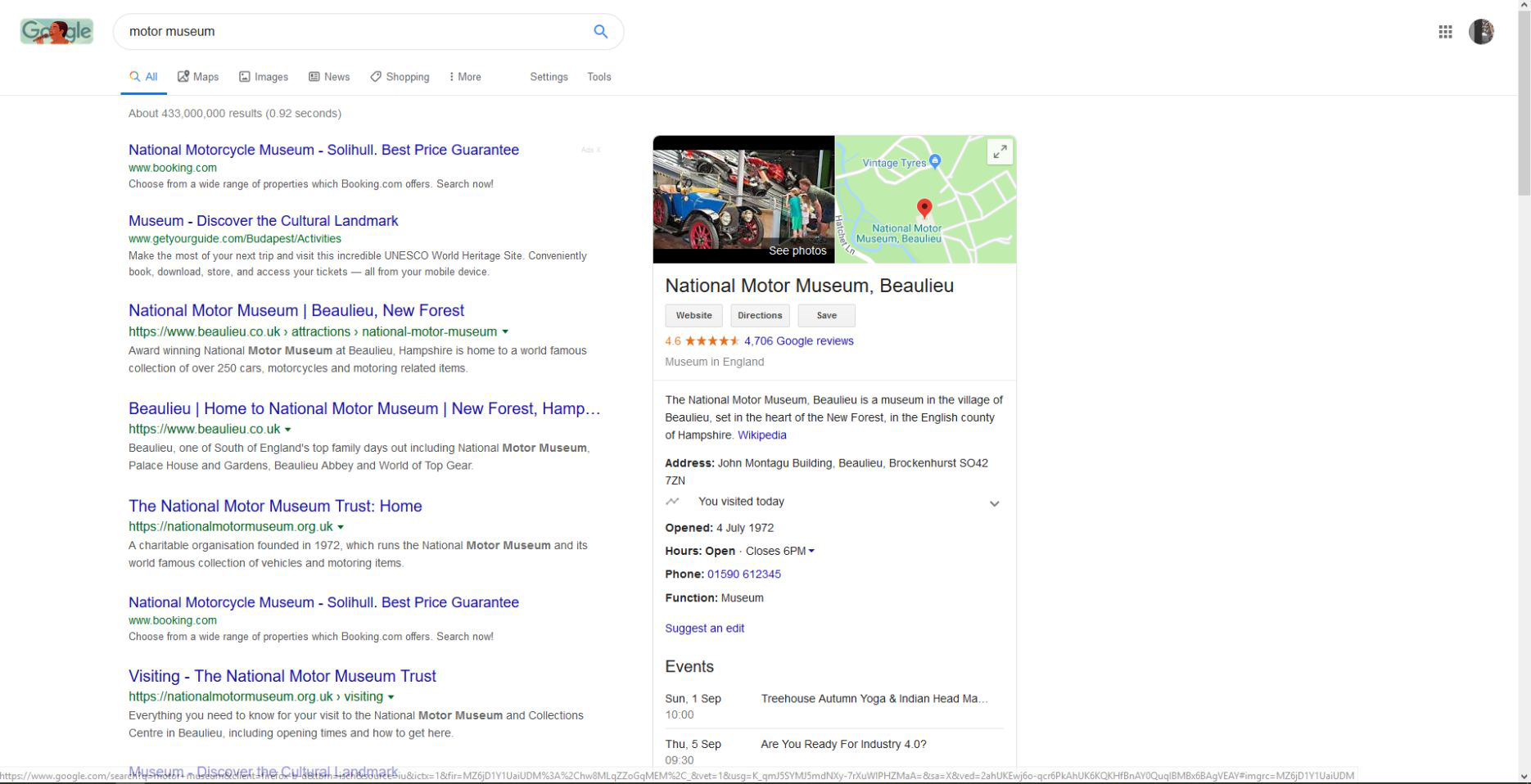
Task: Click the museum location map thumbnail
Action: pyautogui.click(x=925, y=199)
